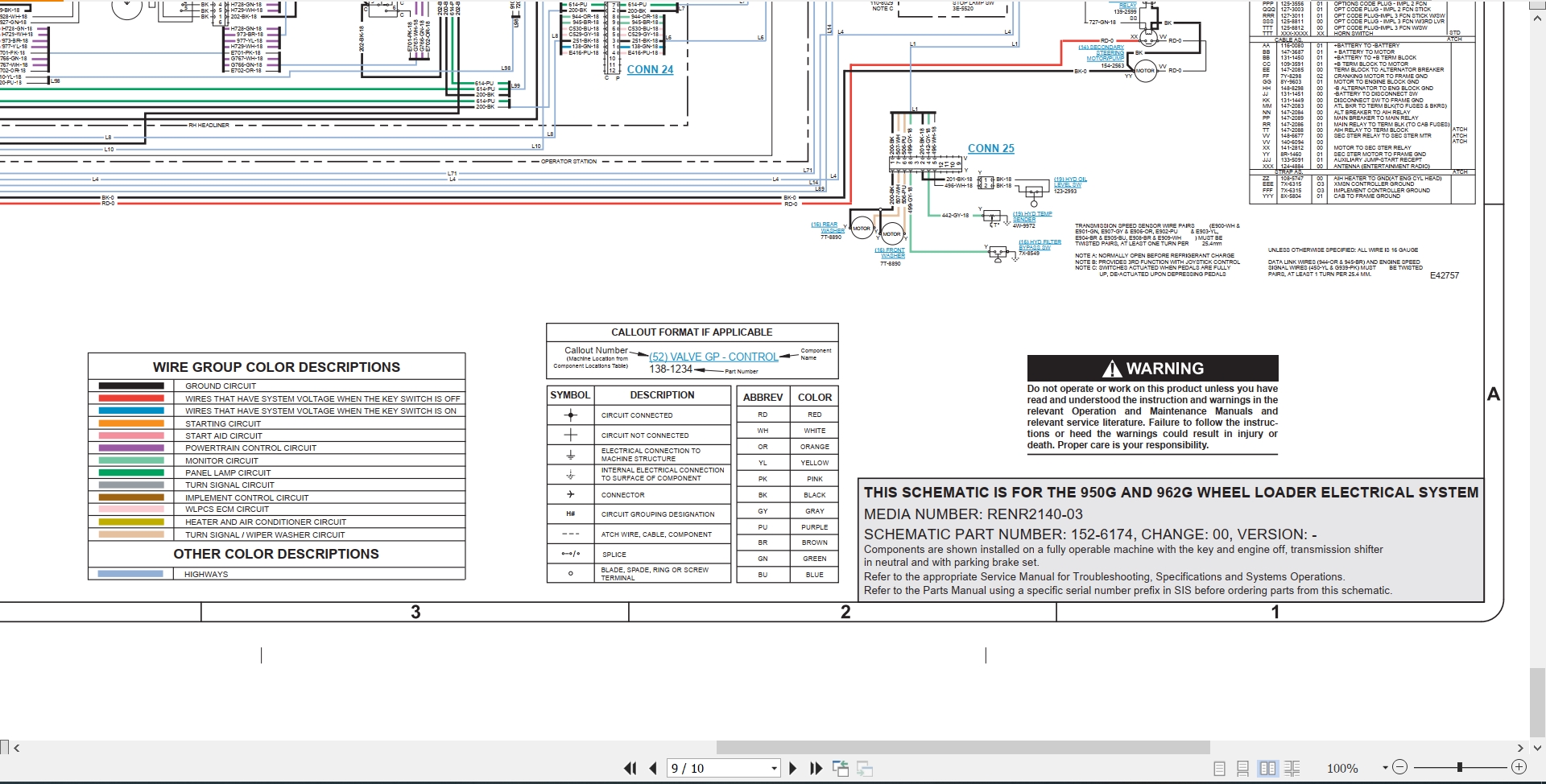
Task: Click the horizontal scrollbar thumb
Action: 963,748
